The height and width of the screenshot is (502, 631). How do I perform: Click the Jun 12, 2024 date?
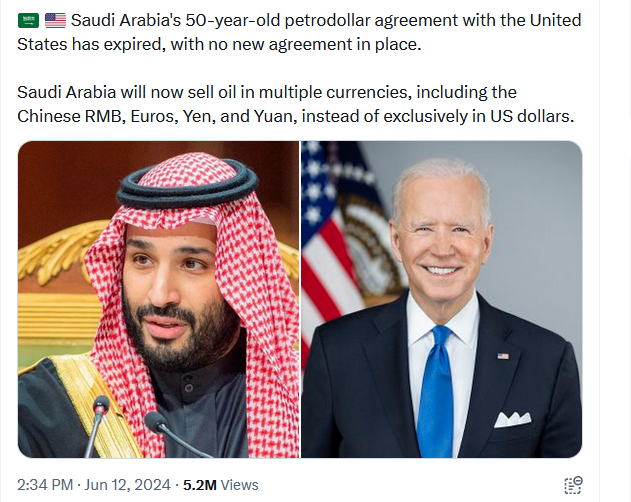point(129,485)
